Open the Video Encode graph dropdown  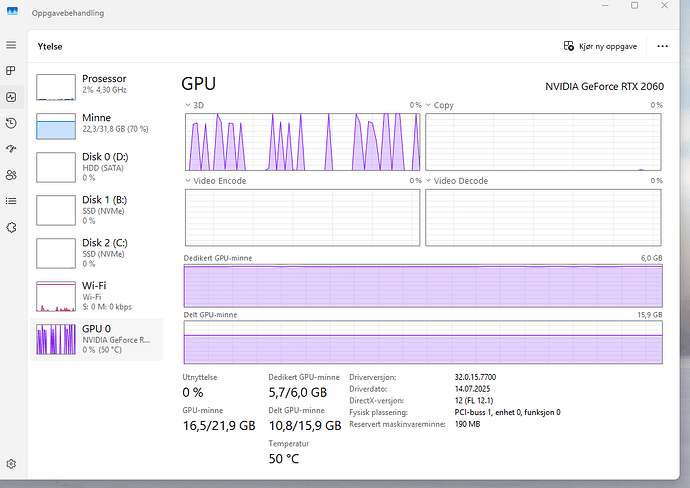(188, 181)
